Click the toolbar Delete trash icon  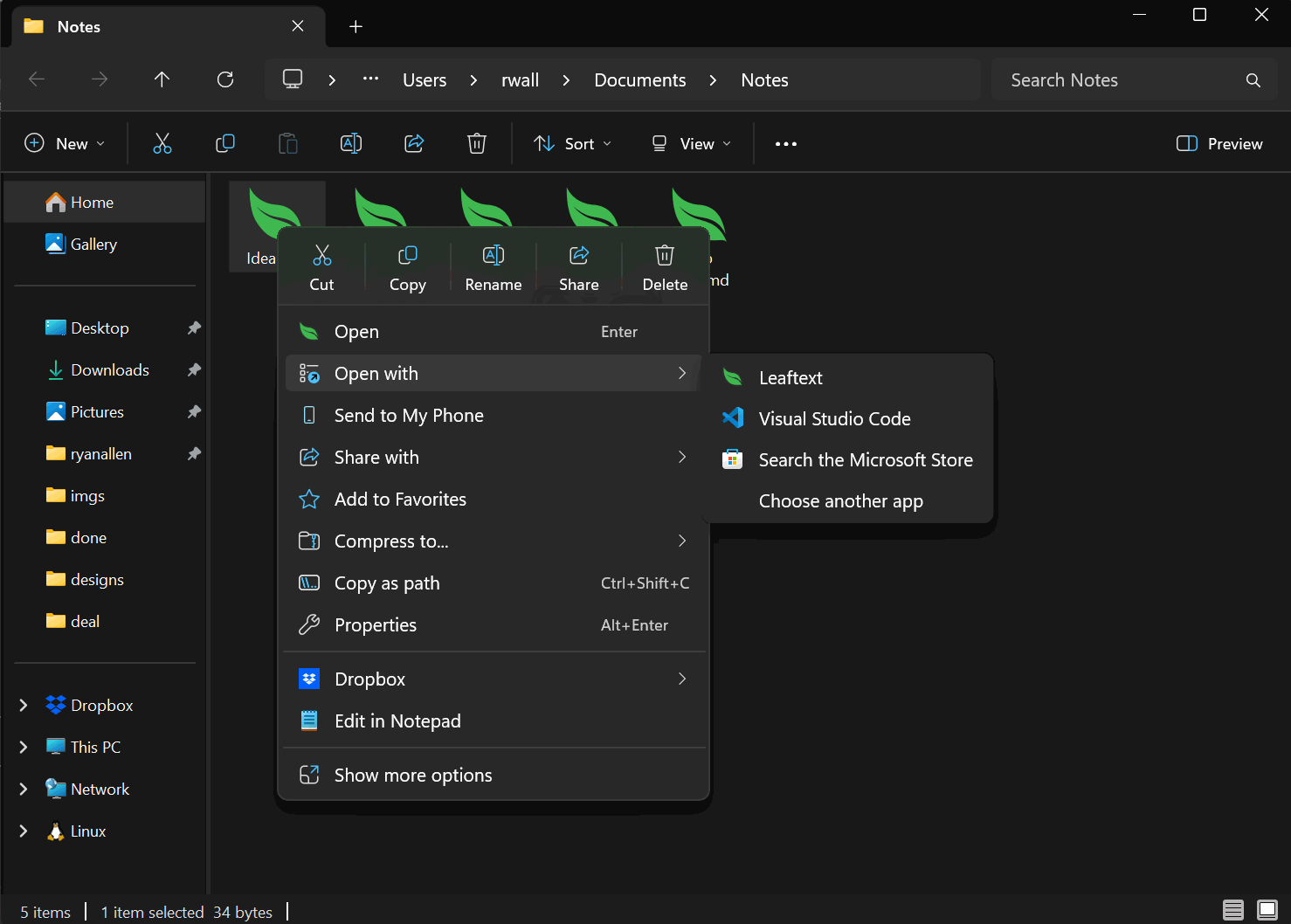pos(477,143)
